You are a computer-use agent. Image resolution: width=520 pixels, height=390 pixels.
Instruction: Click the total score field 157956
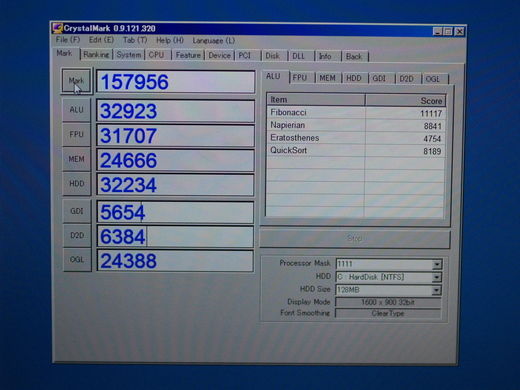point(175,82)
